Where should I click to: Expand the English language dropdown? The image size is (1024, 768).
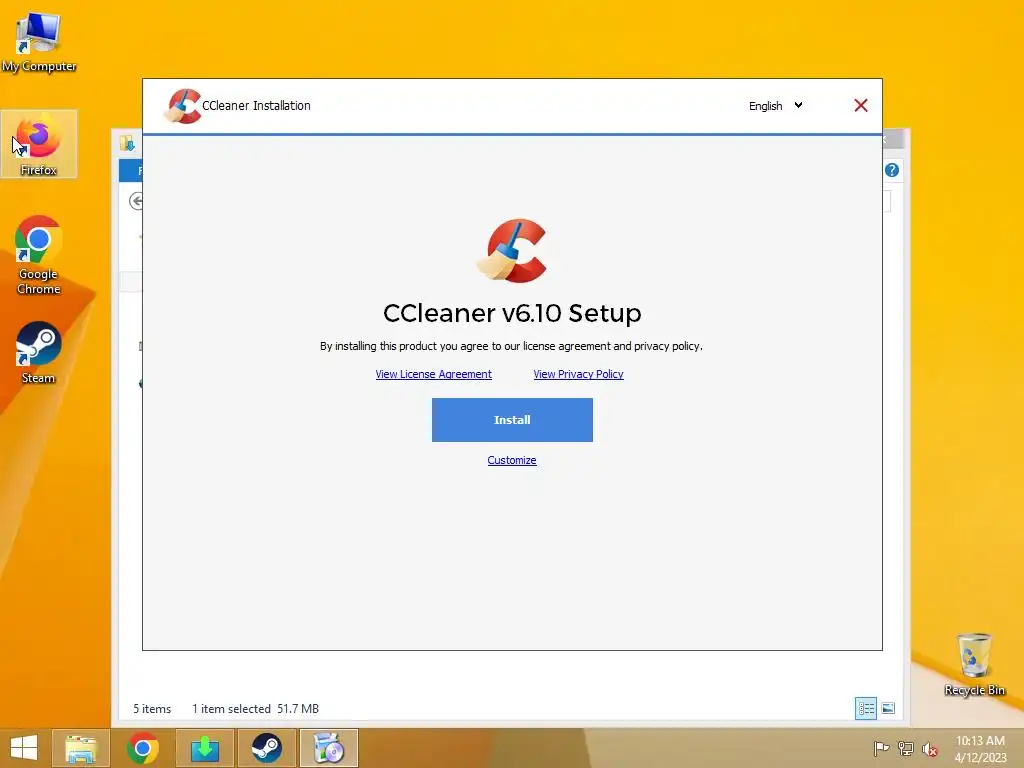click(776, 106)
